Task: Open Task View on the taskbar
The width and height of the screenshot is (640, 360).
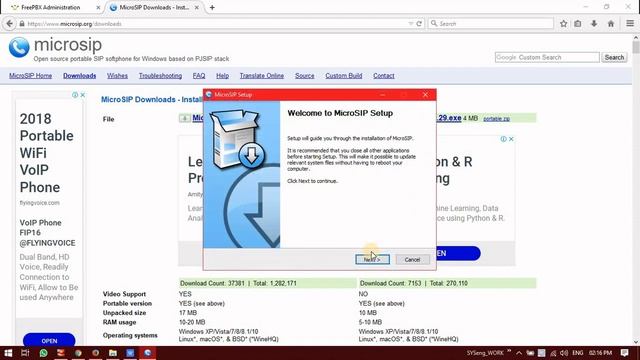Action: coord(25,353)
